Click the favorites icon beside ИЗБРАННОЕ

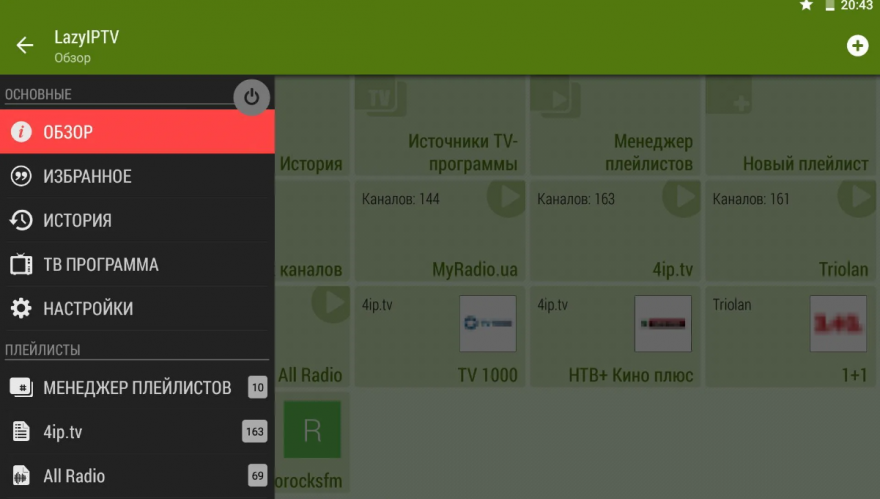click(x=21, y=176)
